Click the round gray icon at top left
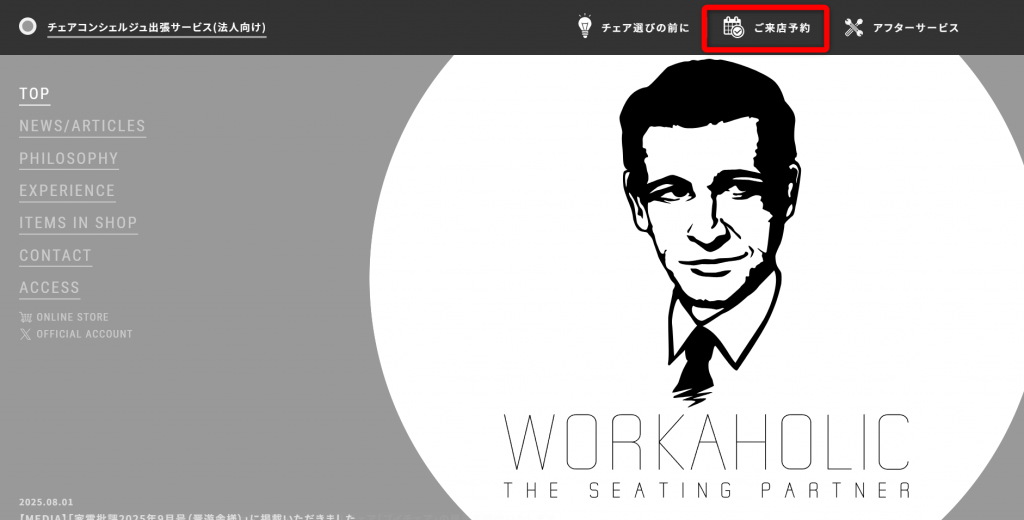This screenshot has width=1024, height=520. [28, 27]
